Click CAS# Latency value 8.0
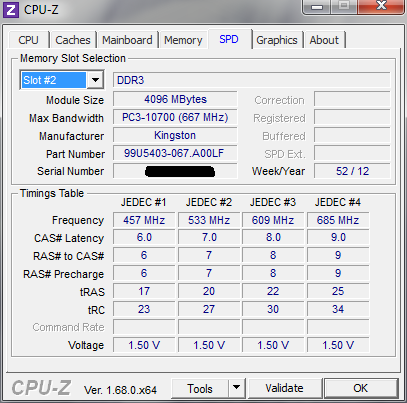This screenshot has width=407, height=403. (273, 238)
